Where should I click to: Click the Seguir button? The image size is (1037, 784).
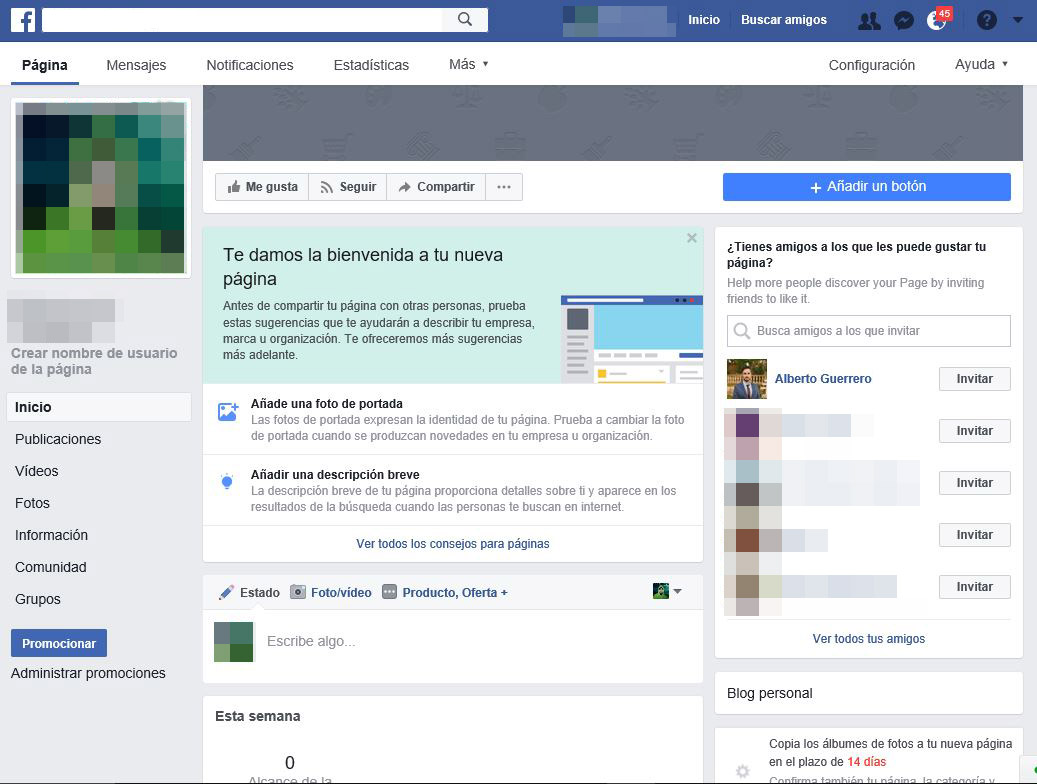coord(348,187)
